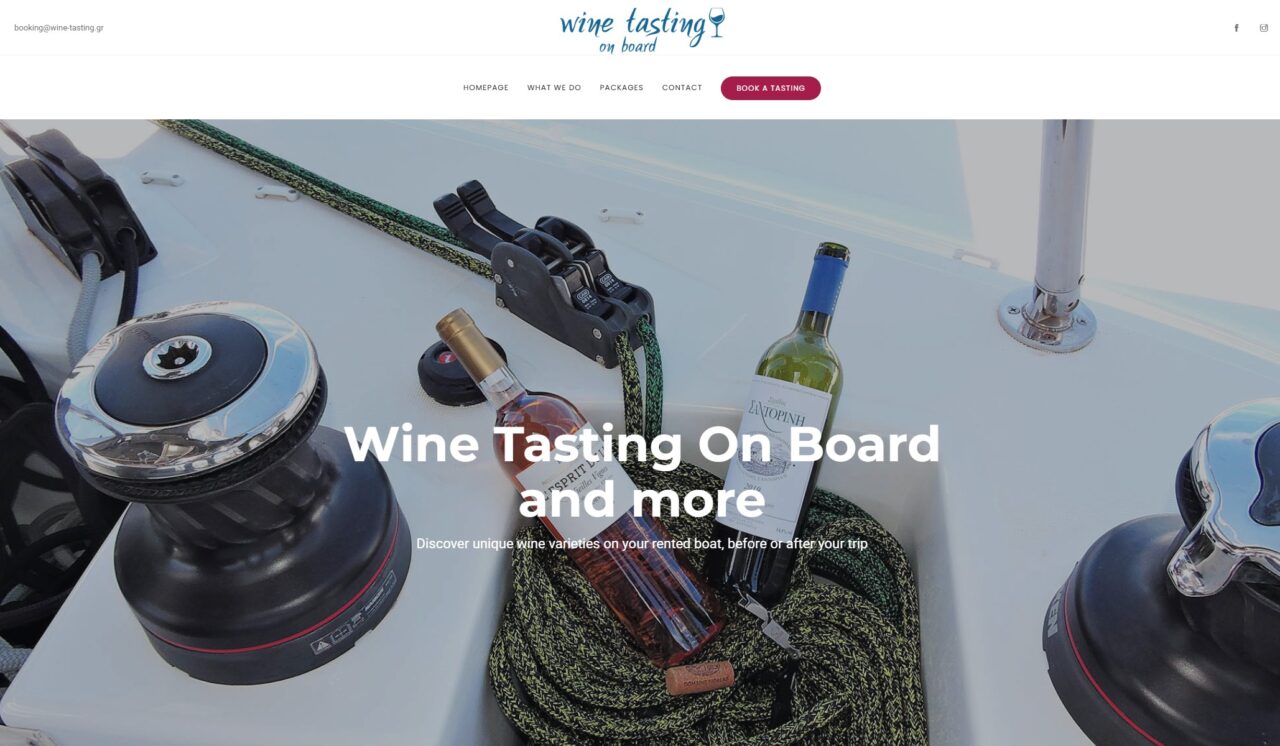Go to the Homepage menu item
The image size is (1280, 746).
coord(486,88)
